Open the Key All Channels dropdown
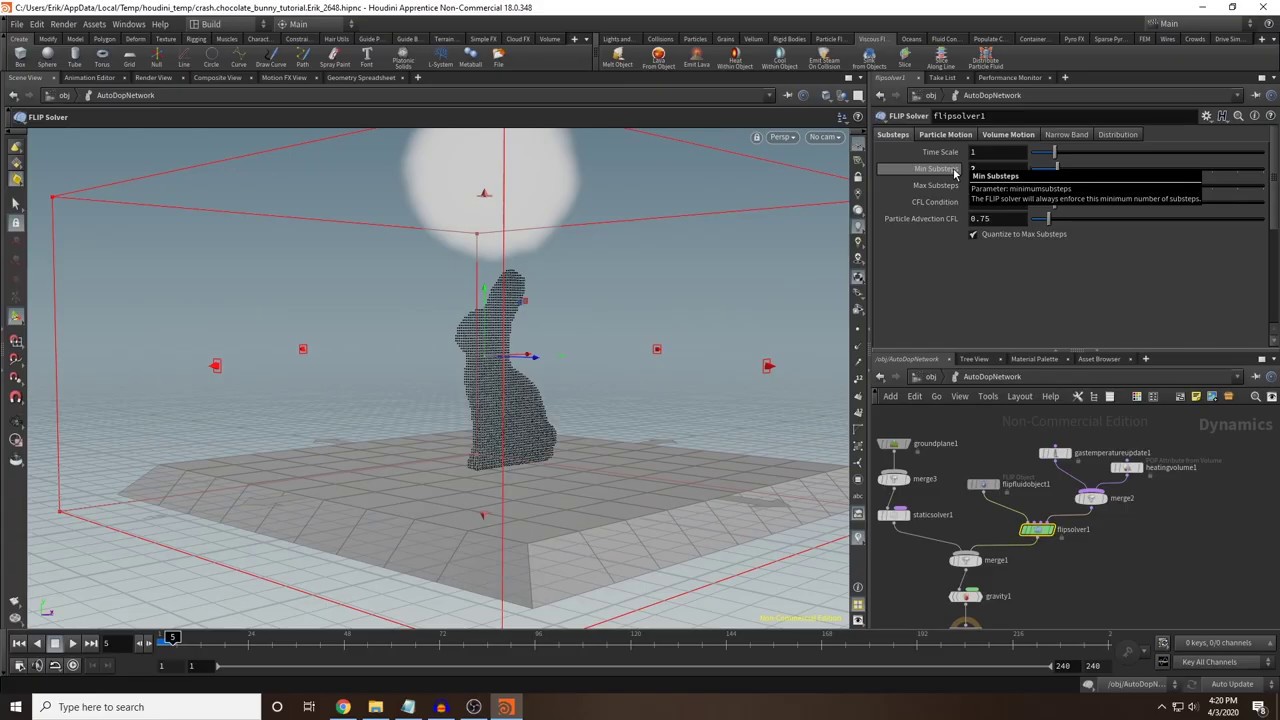Image resolution: width=1280 pixels, height=720 pixels. coord(1222,662)
